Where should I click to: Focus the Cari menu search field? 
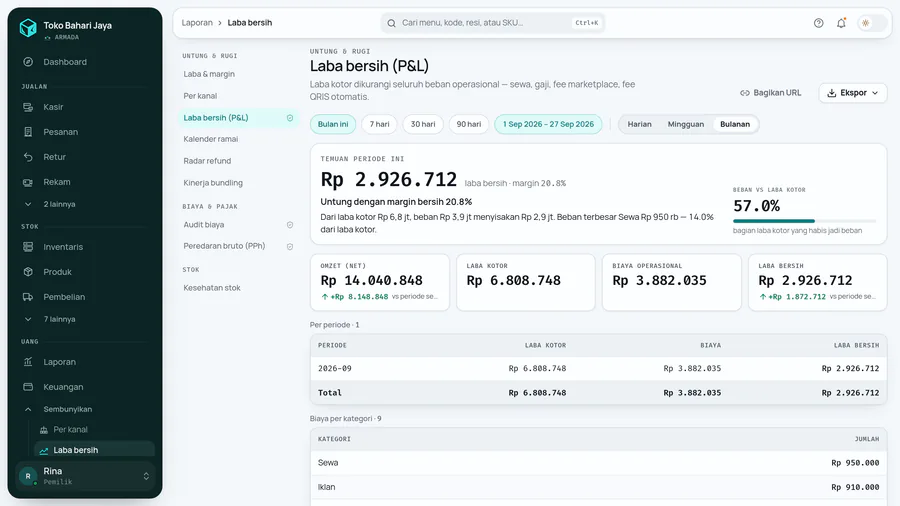tap(492, 23)
